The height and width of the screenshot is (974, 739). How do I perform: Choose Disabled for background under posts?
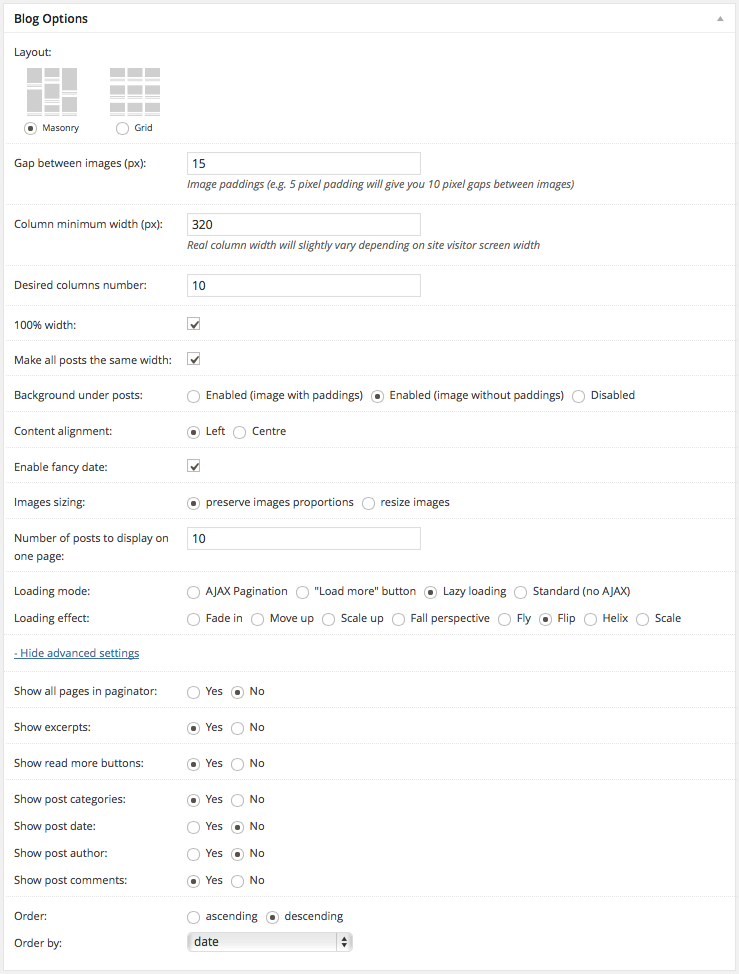pos(579,395)
